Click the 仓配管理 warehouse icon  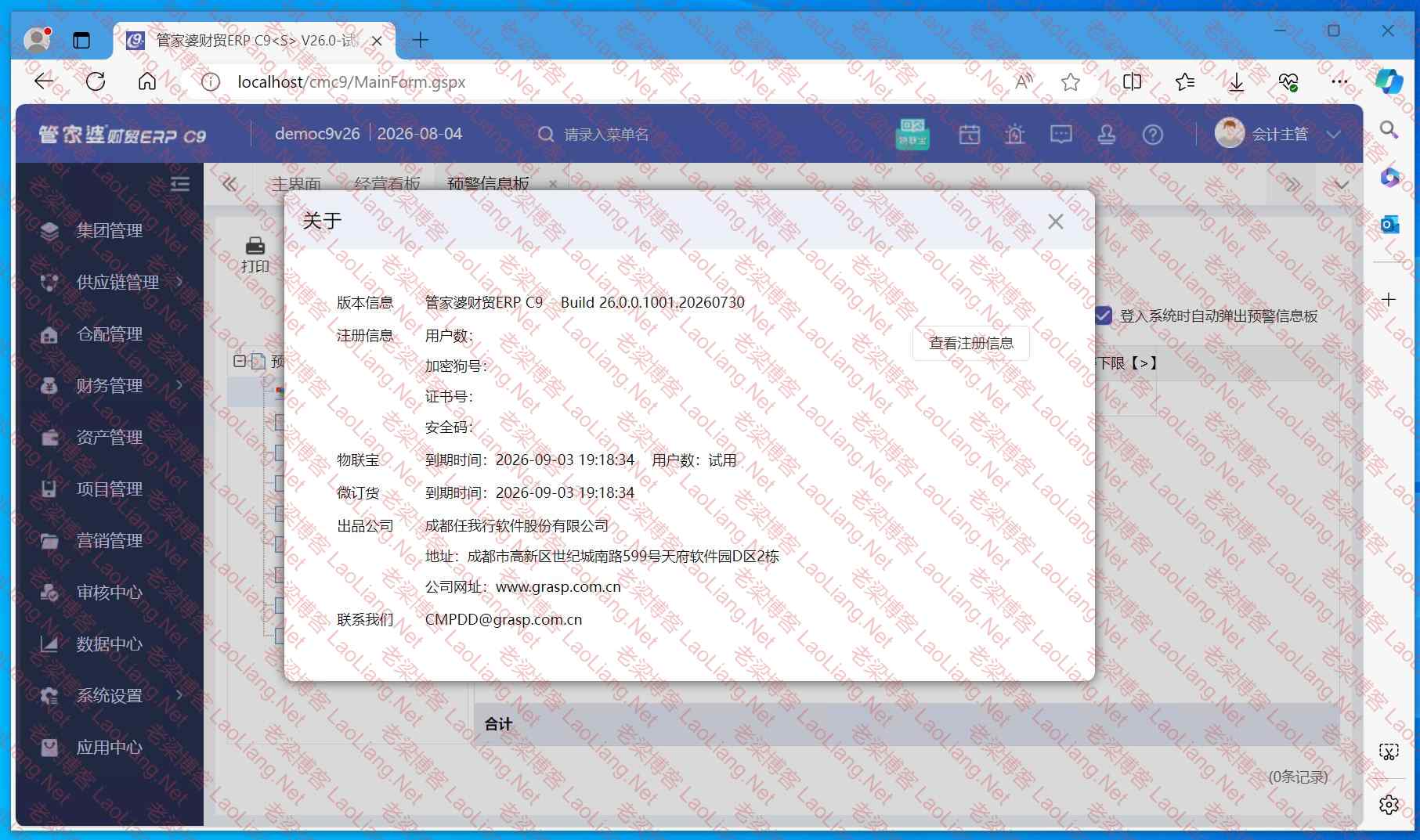(49, 334)
